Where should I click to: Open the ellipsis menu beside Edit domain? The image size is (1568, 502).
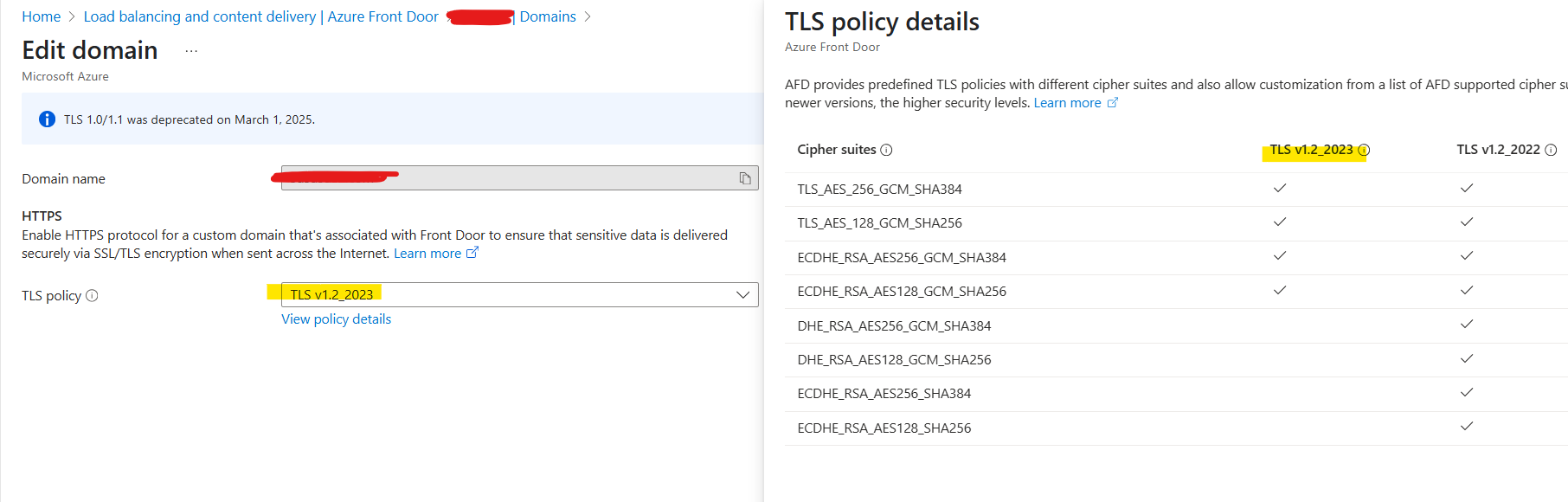pos(191,51)
